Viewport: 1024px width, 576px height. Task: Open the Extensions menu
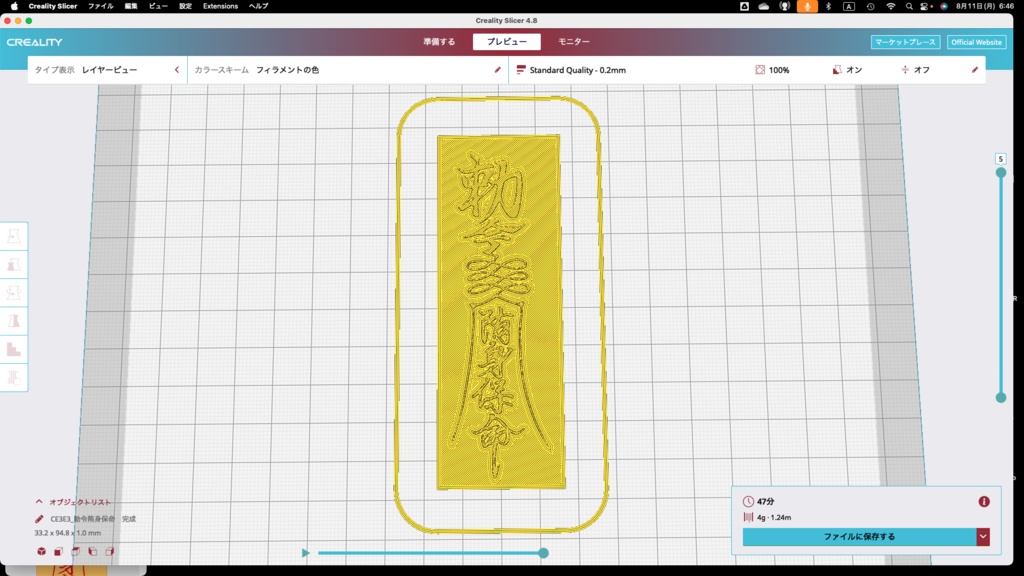coord(220,6)
